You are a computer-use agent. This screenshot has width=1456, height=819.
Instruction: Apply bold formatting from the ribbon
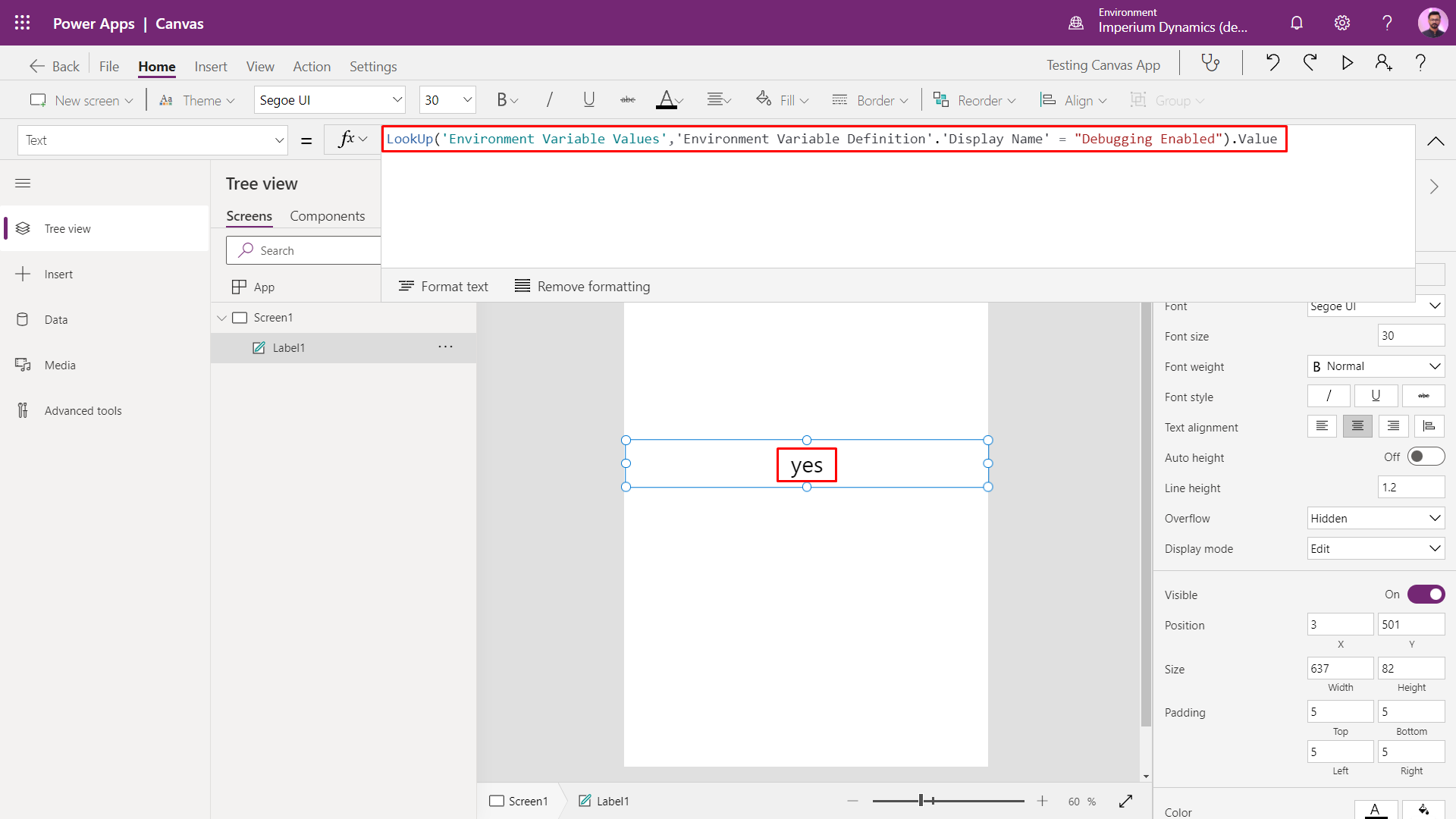(503, 99)
